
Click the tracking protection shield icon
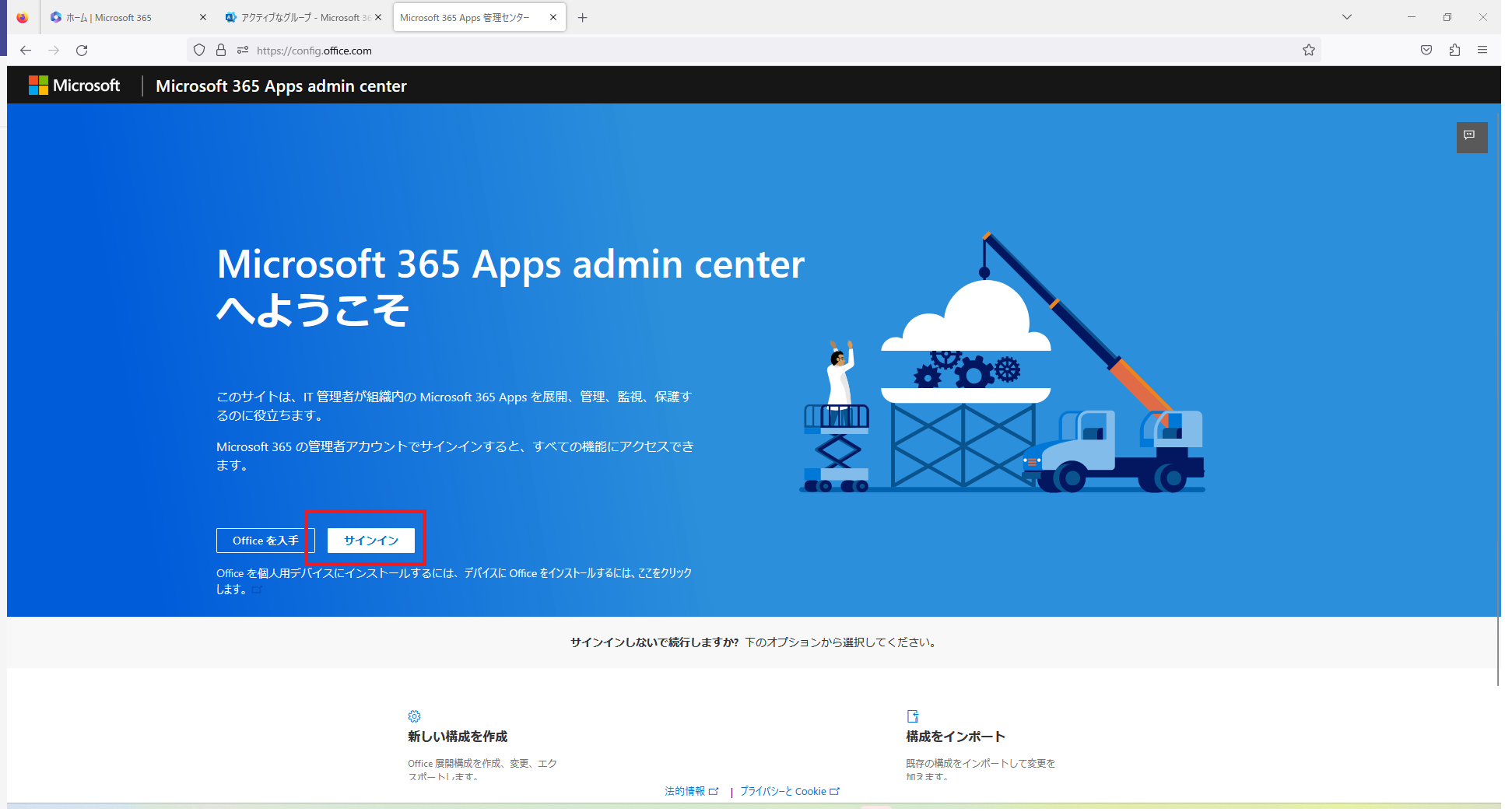point(199,51)
